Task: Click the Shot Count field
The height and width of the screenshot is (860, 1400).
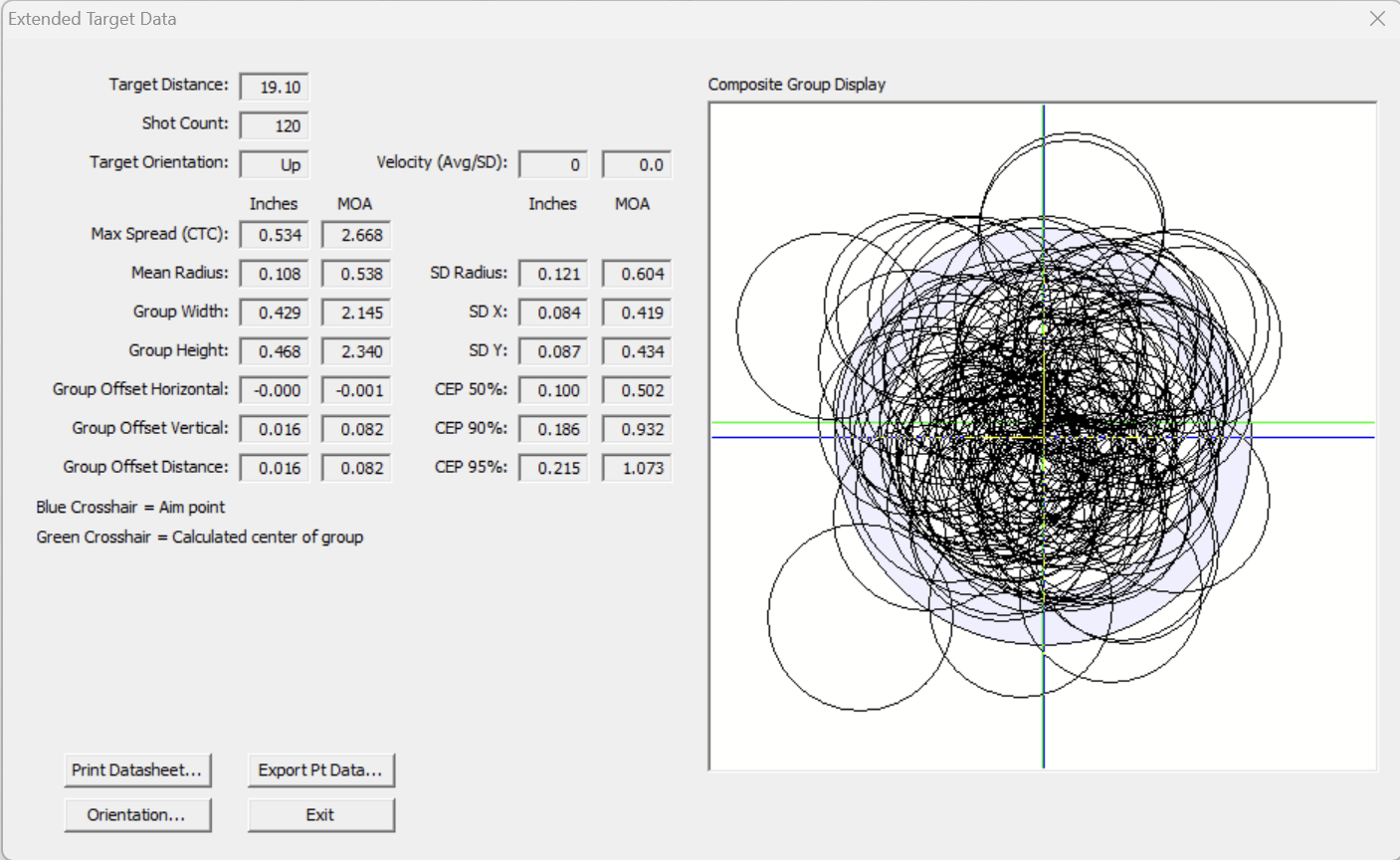Action: [275, 126]
